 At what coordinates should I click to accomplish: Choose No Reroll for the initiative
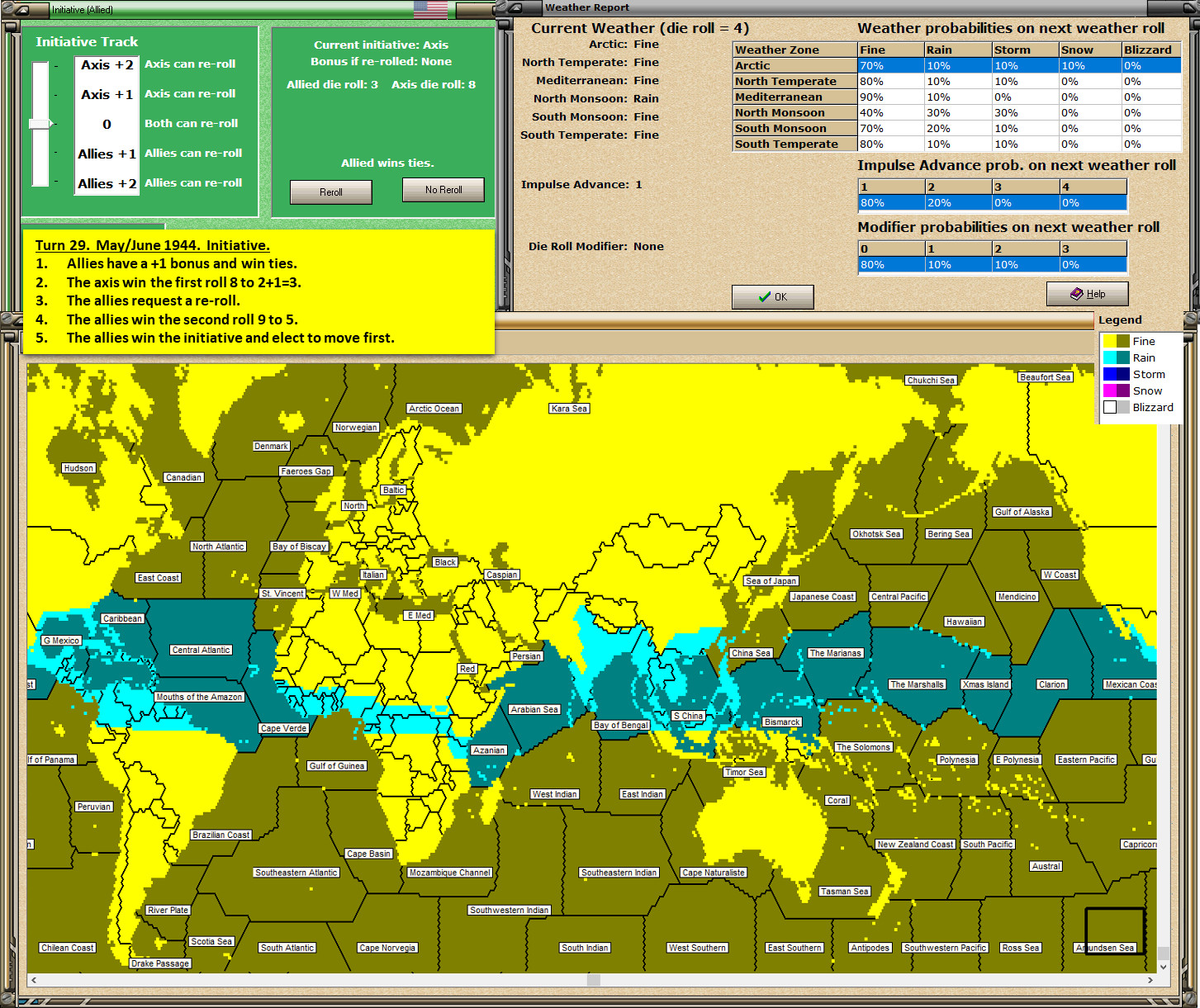click(x=443, y=190)
